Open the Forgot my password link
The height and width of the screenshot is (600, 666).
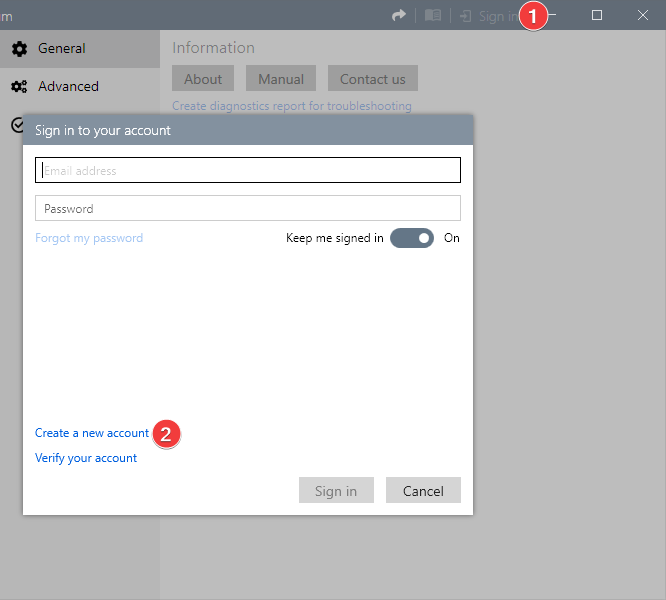coord(89,238)
